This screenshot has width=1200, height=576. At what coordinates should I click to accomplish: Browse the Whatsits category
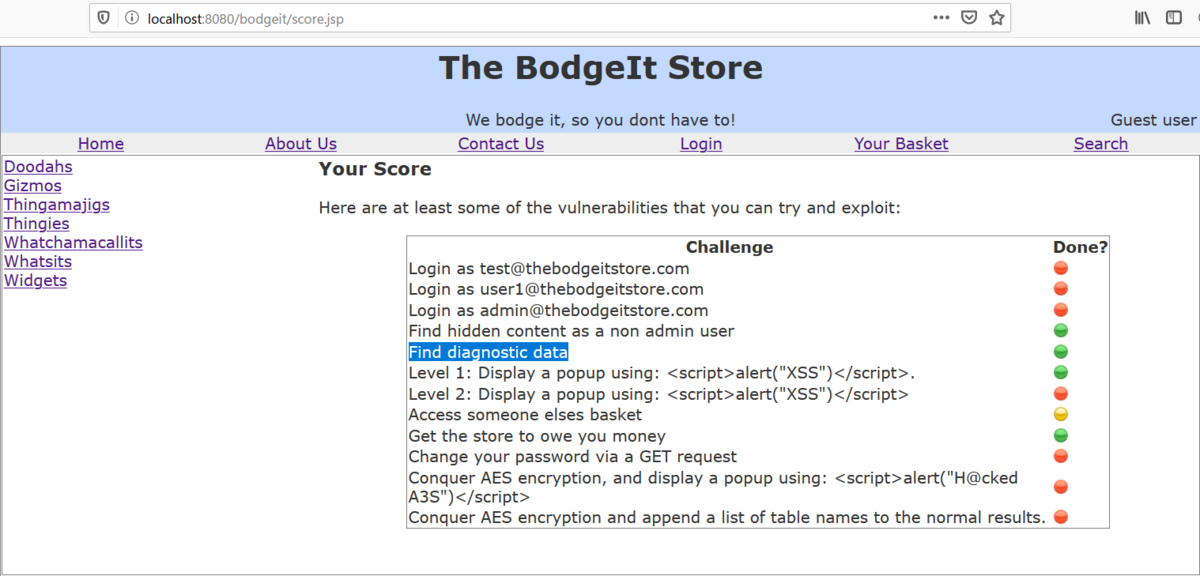pyautogui.click(x=36, y=262)
